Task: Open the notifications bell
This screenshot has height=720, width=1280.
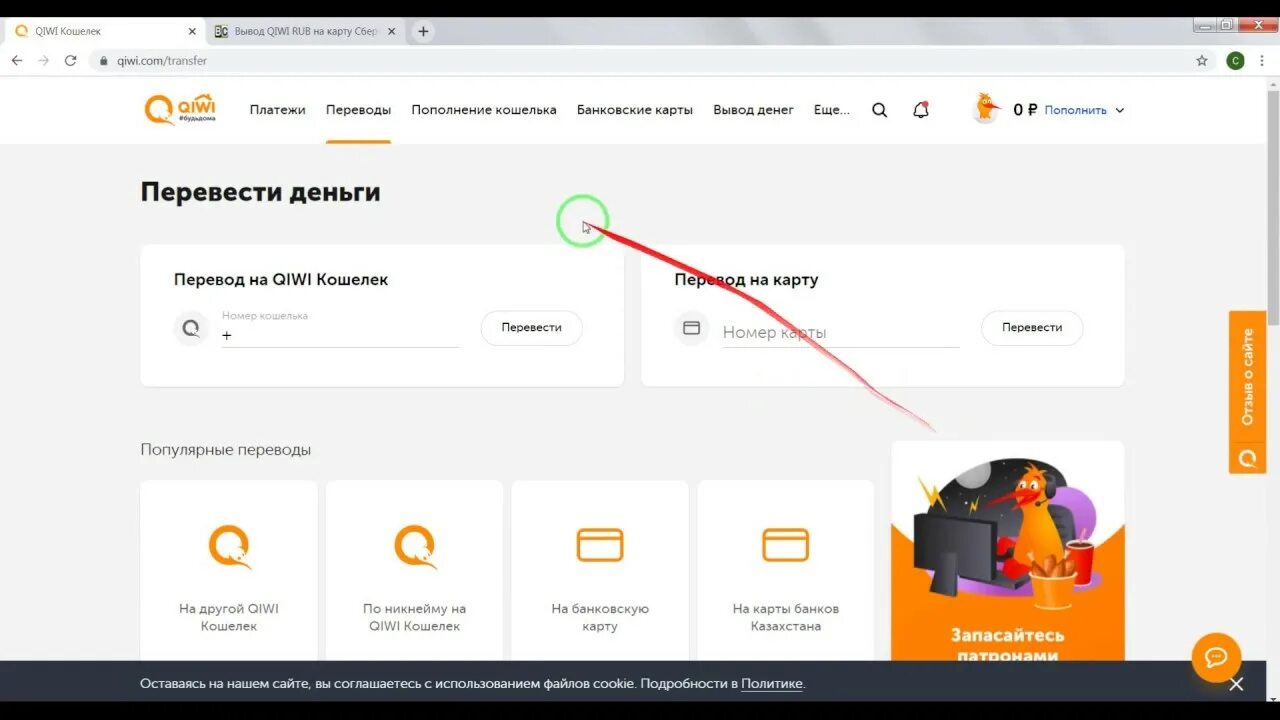Action: coord(921,110)
